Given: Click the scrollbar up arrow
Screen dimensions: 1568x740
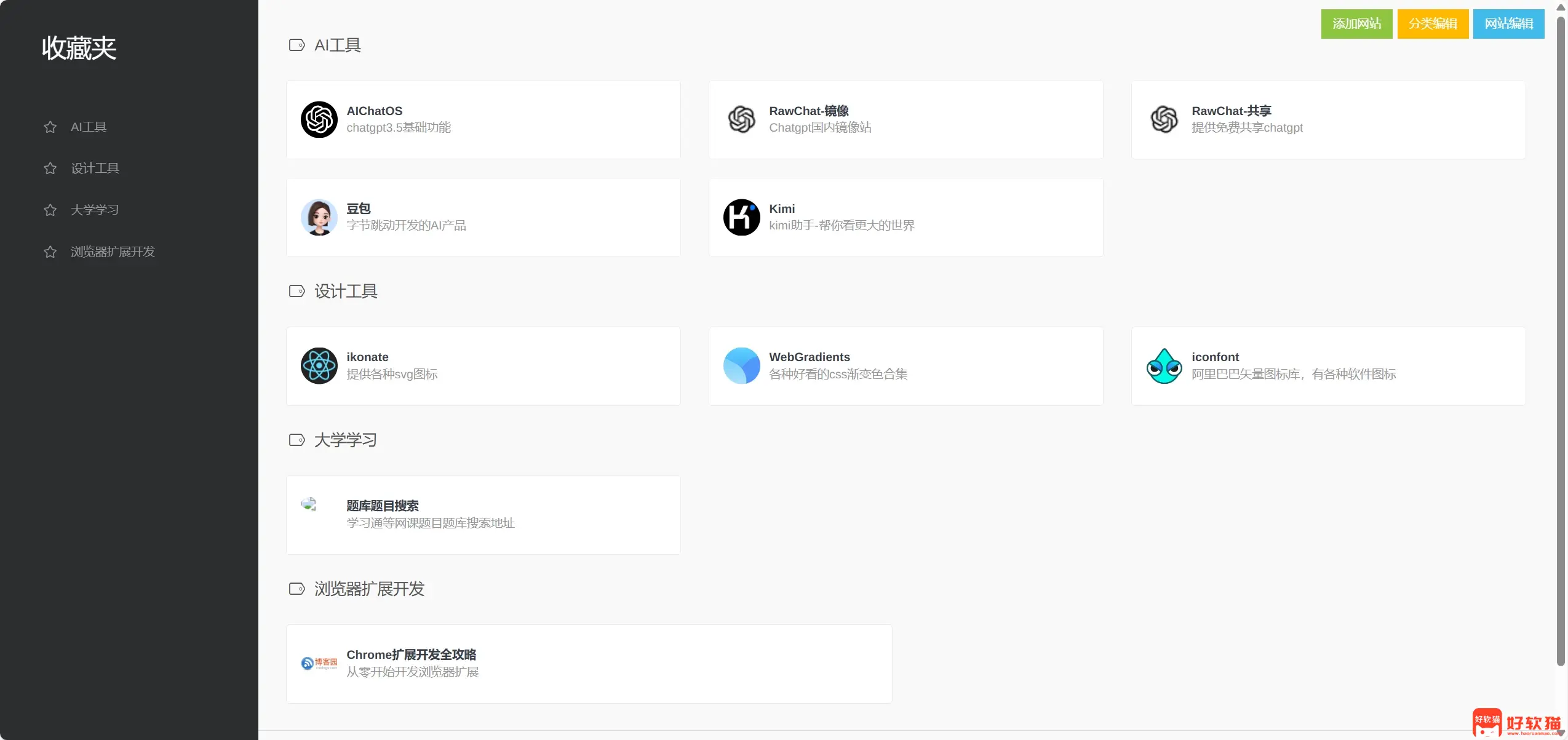Looking at the screenshot, I should pos(1561,7).
